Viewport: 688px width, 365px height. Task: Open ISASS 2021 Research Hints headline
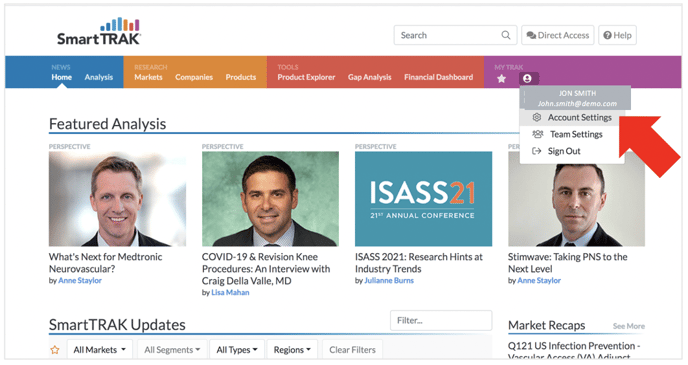tap(419, 263)
